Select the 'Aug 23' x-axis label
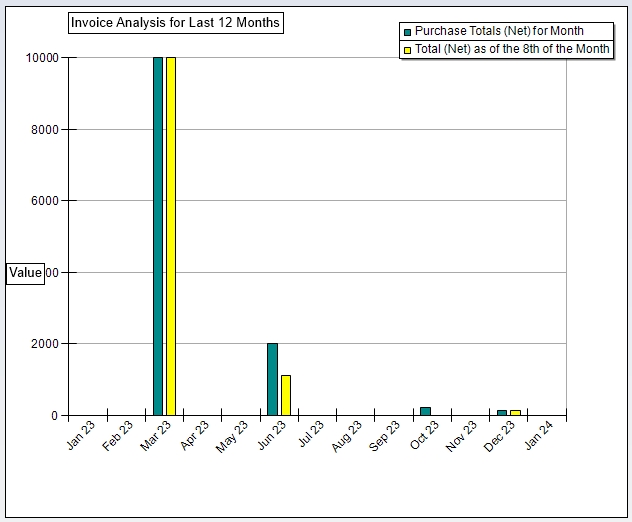Screen dimensions: 632x522 [348, 437]
